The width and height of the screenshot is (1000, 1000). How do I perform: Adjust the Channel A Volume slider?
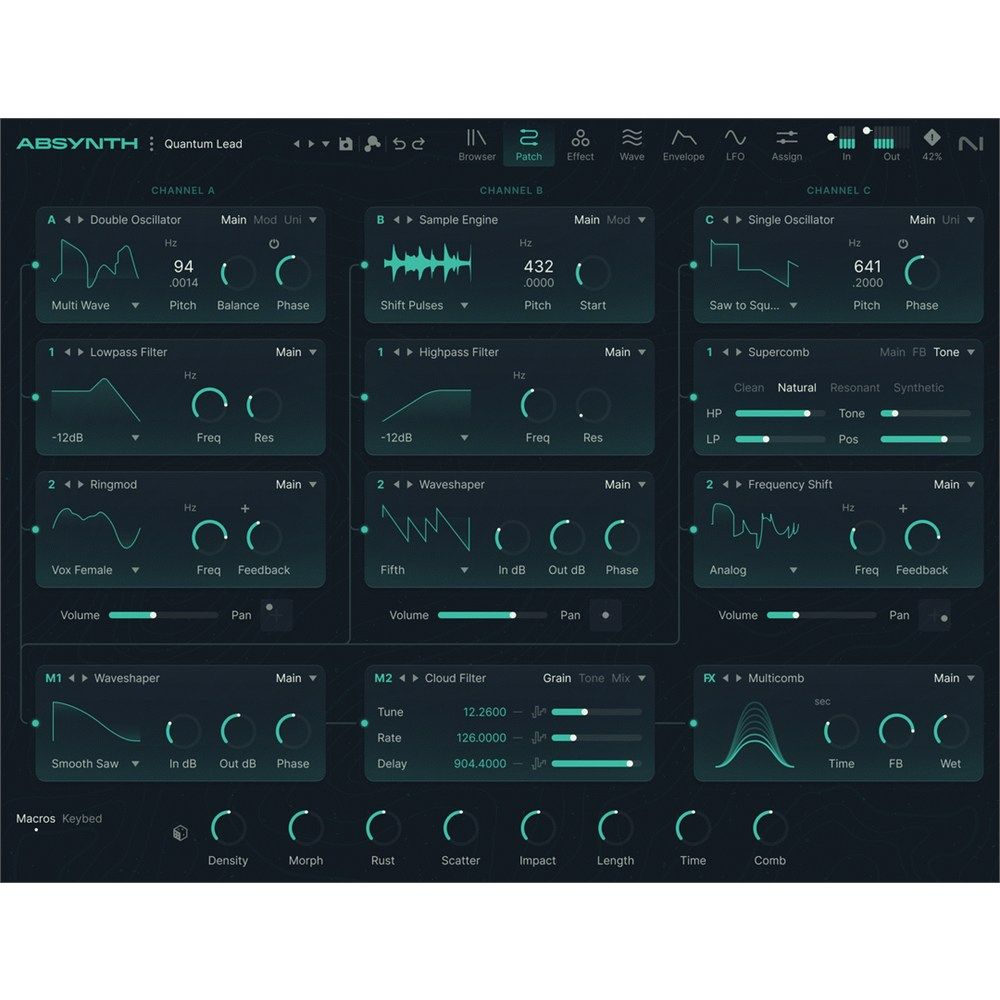(163, 615)
